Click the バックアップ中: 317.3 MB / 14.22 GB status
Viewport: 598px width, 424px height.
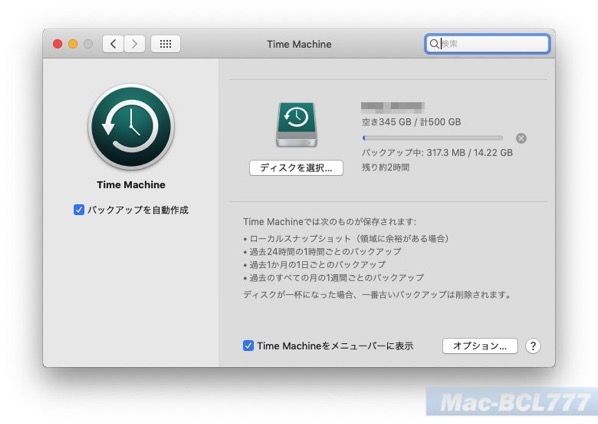coord(437,153)
